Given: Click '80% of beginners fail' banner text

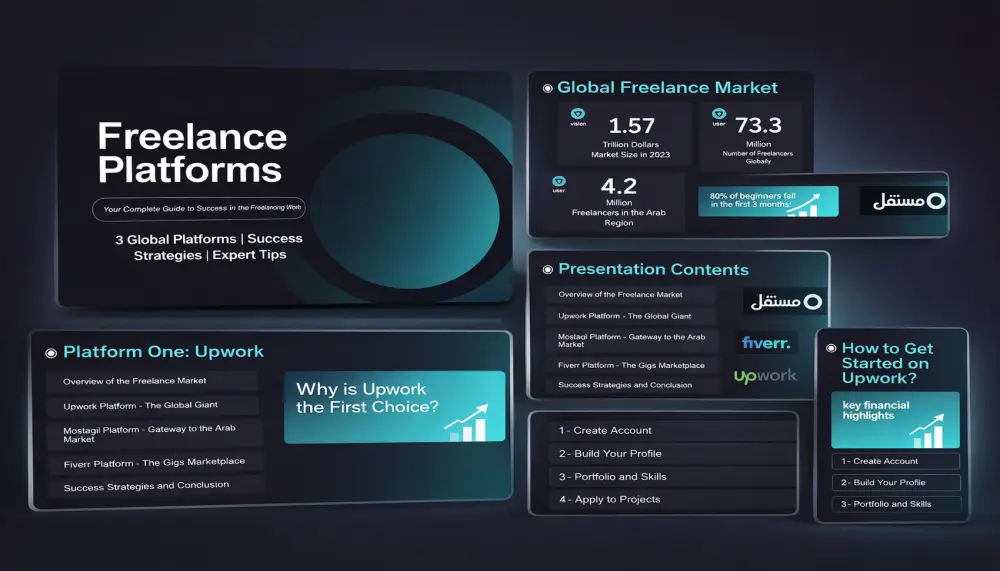Looking at the screenshot, I should [753, 200].
